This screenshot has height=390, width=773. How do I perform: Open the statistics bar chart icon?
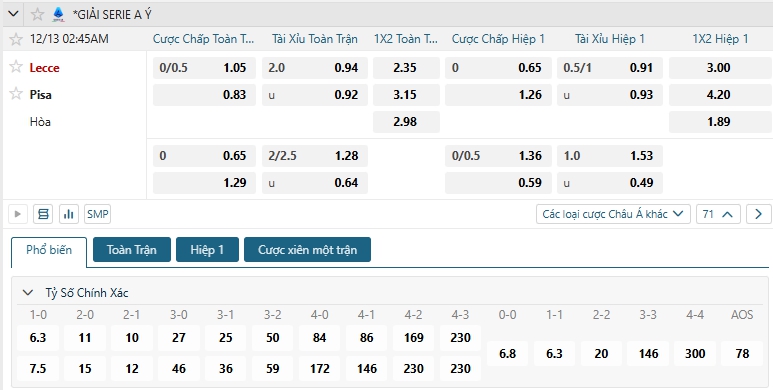point(69,214)
